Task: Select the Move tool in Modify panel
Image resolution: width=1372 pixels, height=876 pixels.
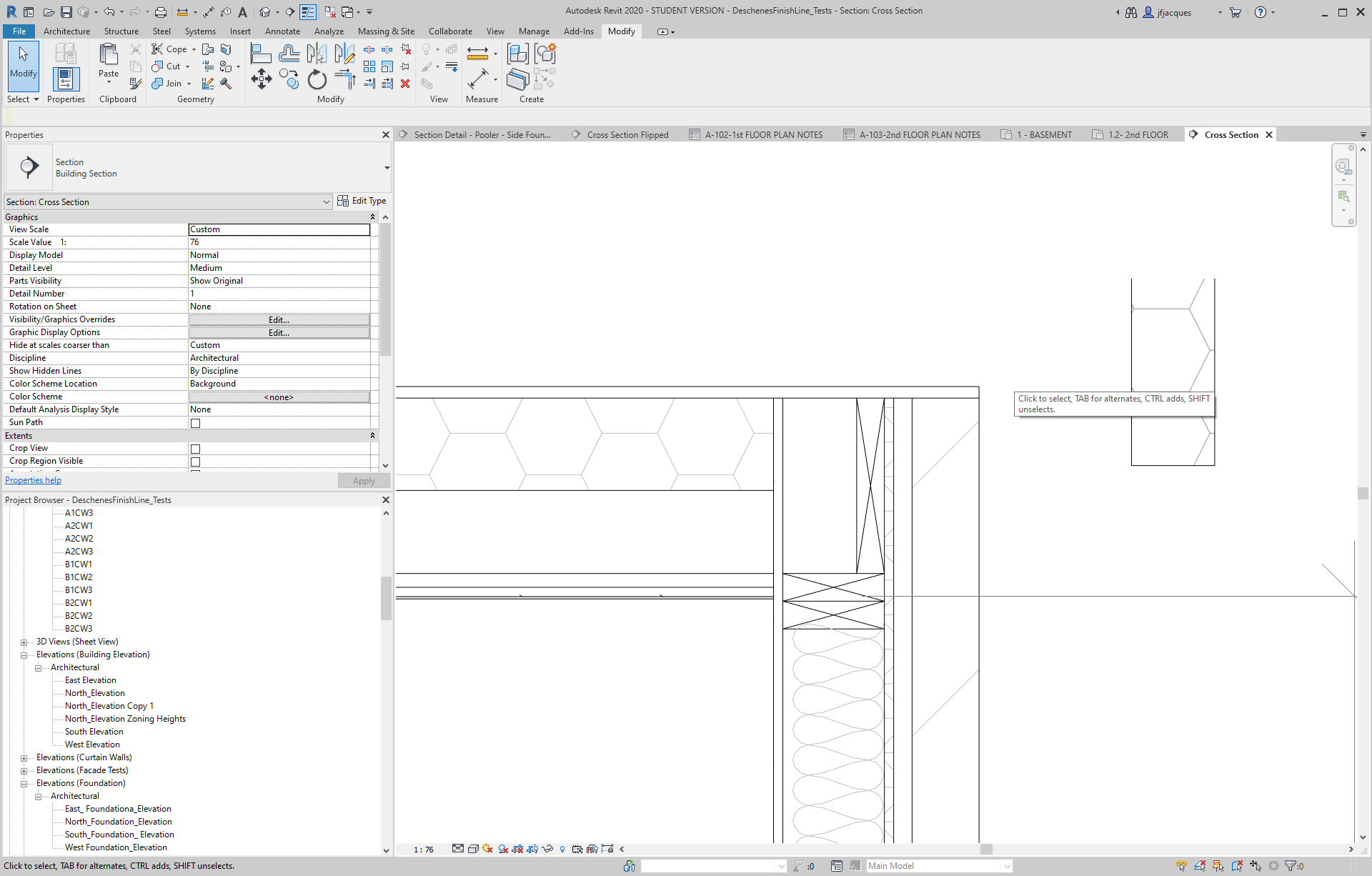Action: click(x=261, y=79)
